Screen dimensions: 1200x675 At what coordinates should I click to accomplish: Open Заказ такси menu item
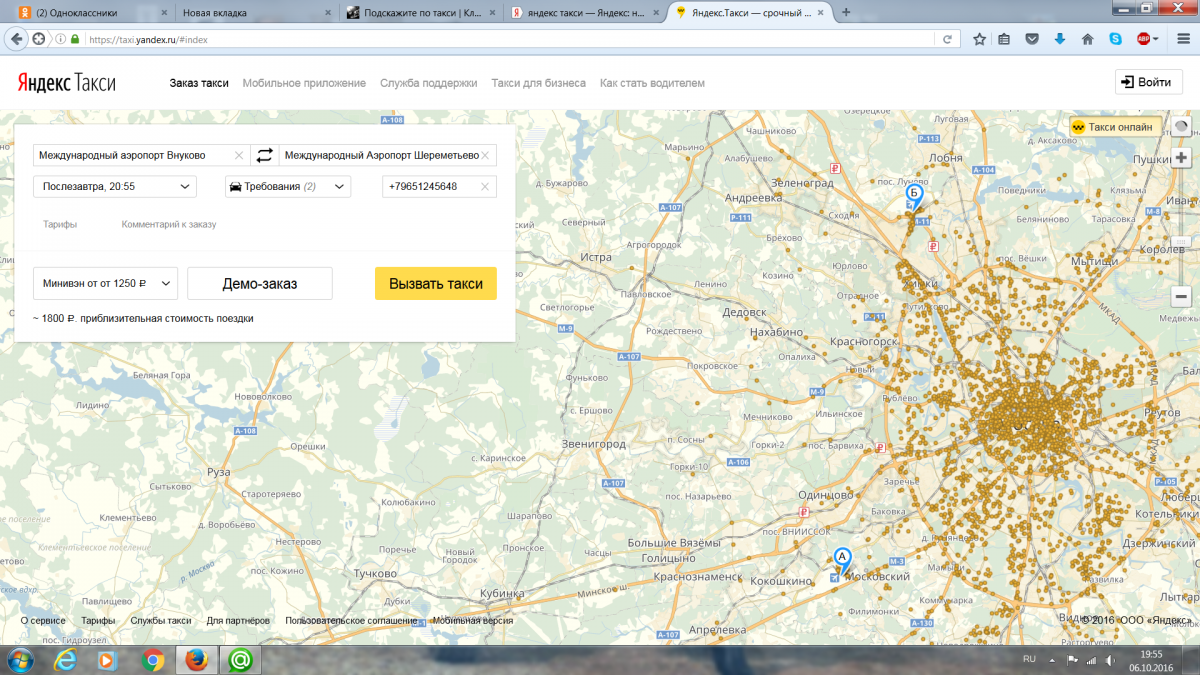tap(199, 83)
